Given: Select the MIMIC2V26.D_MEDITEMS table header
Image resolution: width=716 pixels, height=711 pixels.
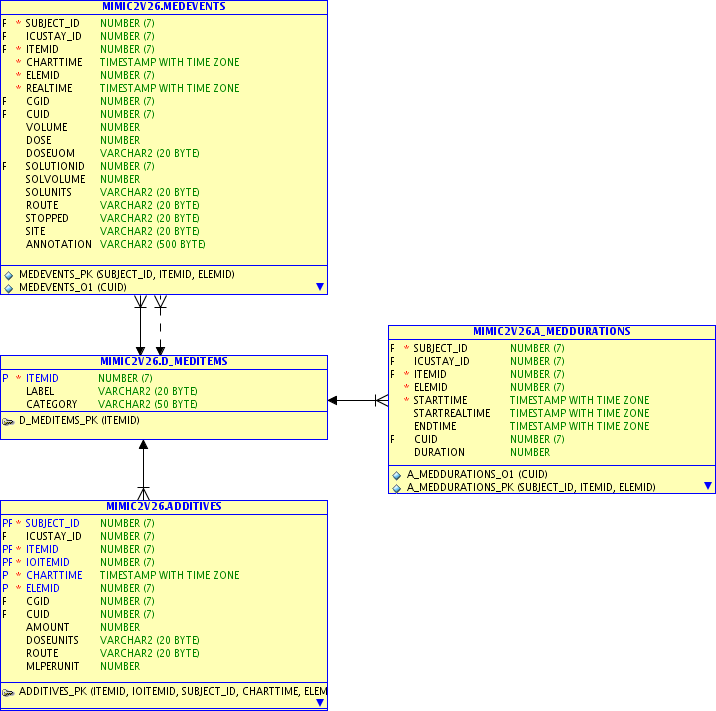Looking at the screenshot, I should (x=164, y=361).
